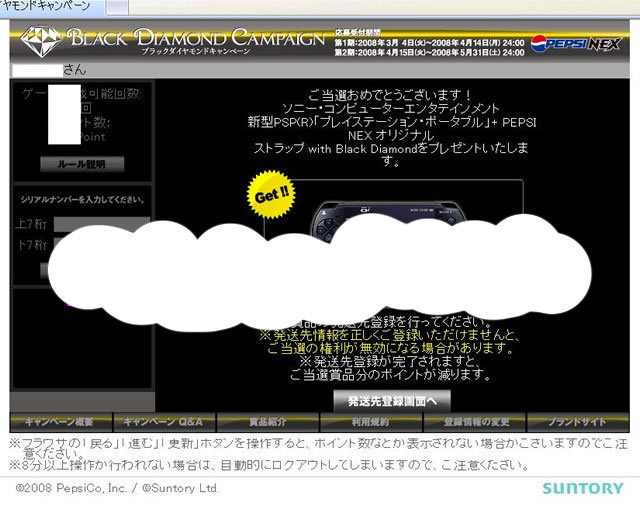Click the 発送先登録画面へ button
Image resolution: width=640 pixels, height=510 pixels.
[x=392, y=401]
